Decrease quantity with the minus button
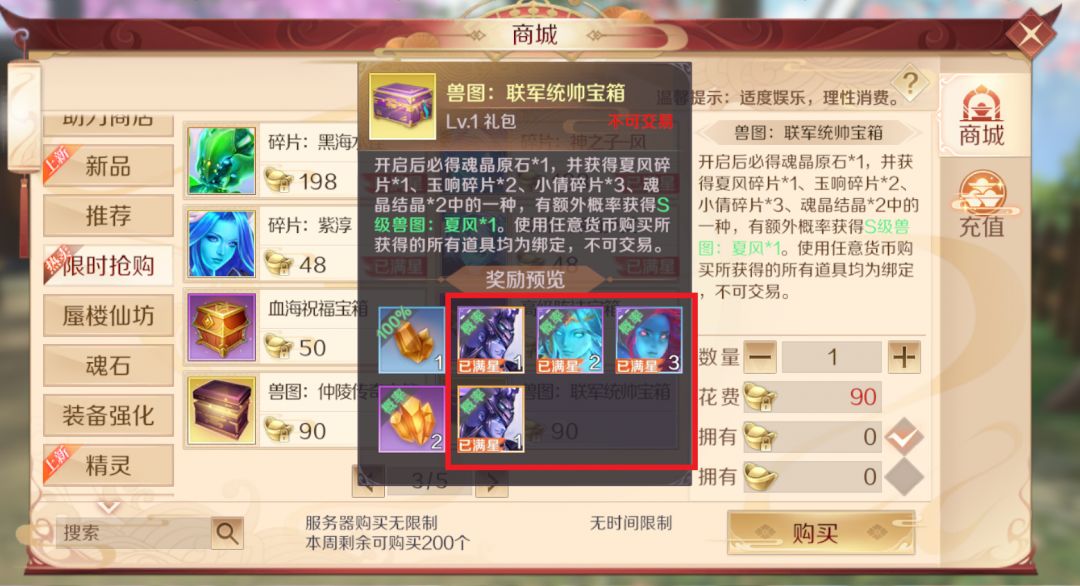The image size is (1080, 586). [759, 357]
